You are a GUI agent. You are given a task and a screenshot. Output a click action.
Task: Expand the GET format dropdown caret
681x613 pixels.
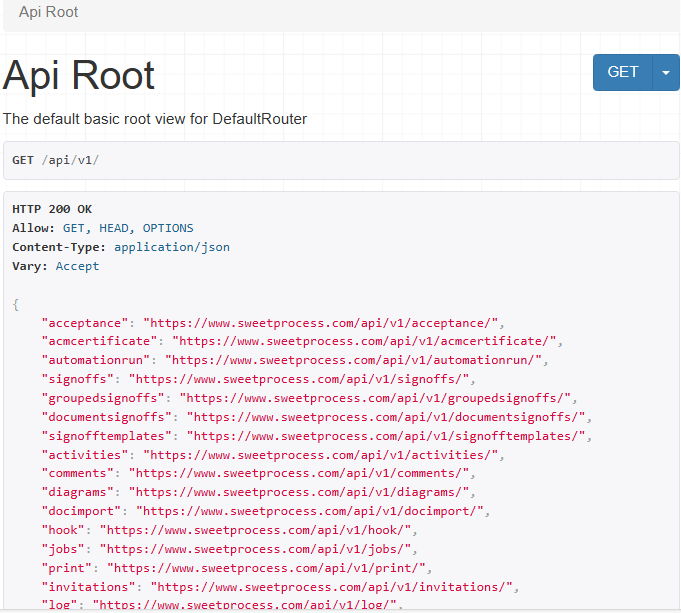666,73
